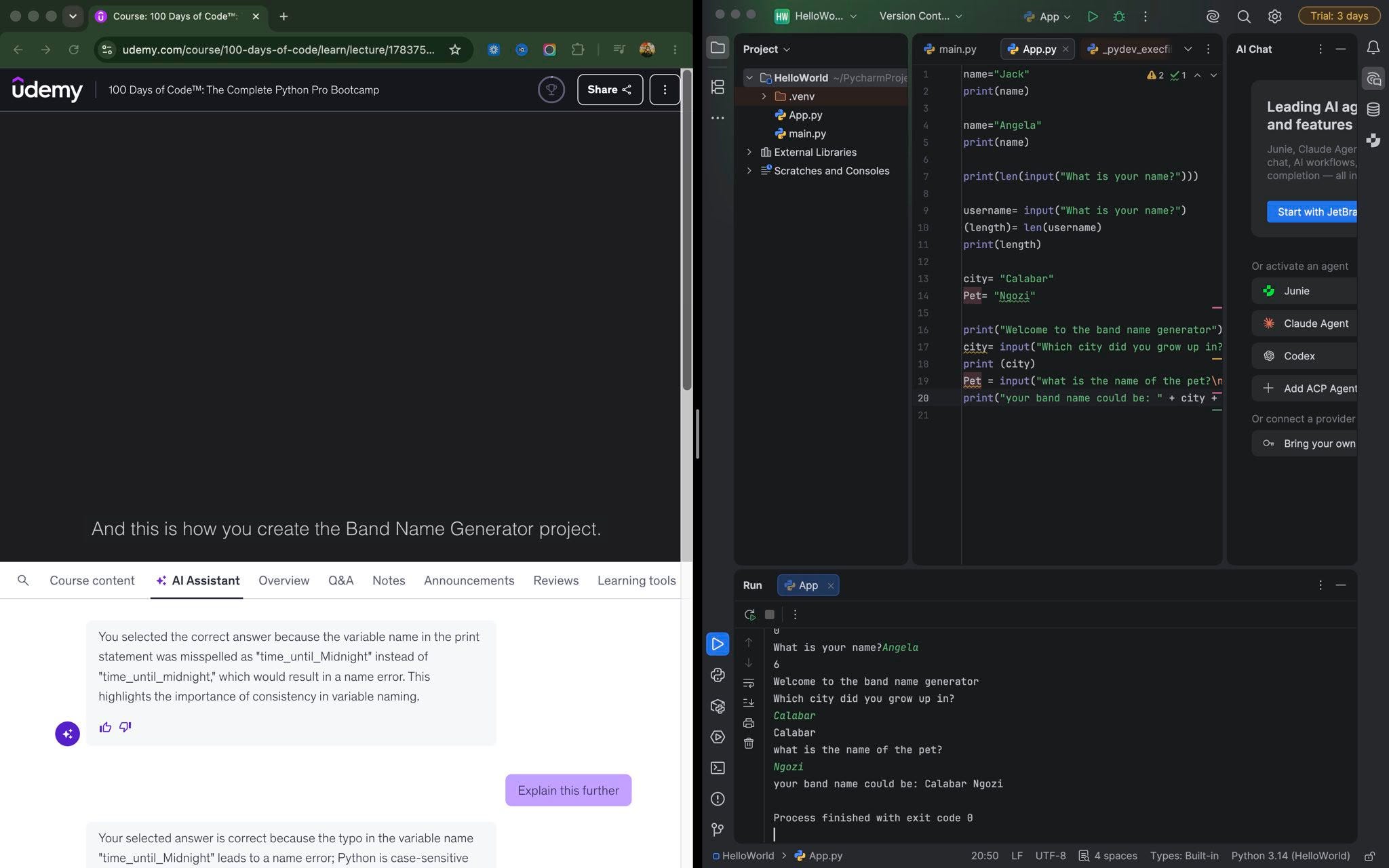
Task: Open the App run configuration dropdown
Action: coord(1047,16)
